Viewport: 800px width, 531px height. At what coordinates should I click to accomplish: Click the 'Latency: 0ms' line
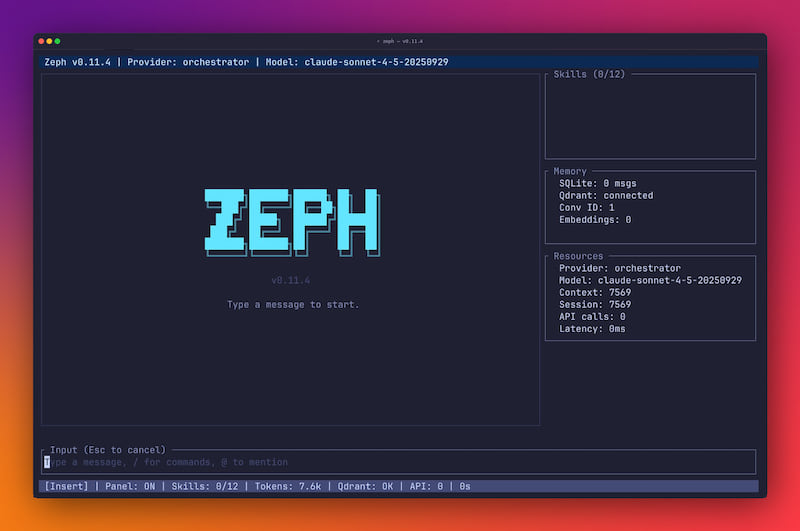coord(592,329)
